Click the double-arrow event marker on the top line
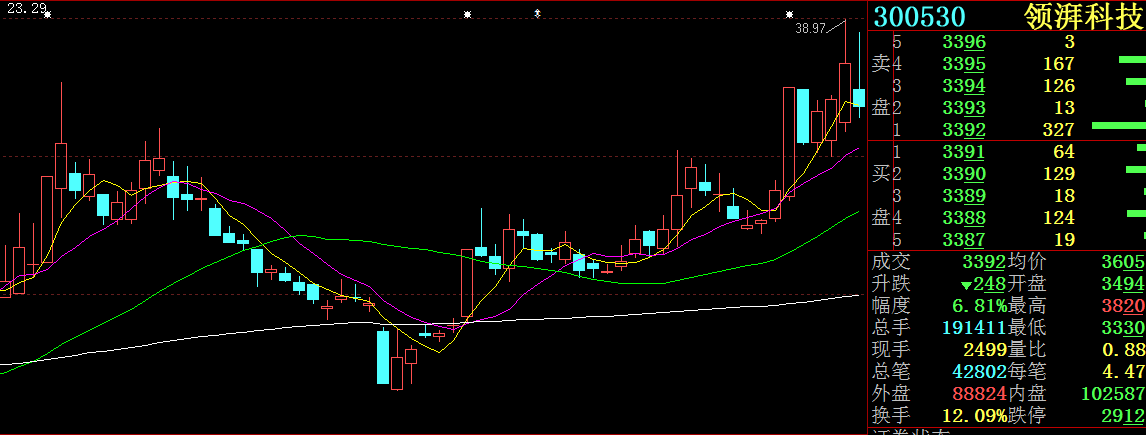Viewport: 1146px width, 435px height. click(x=538, y=13)
